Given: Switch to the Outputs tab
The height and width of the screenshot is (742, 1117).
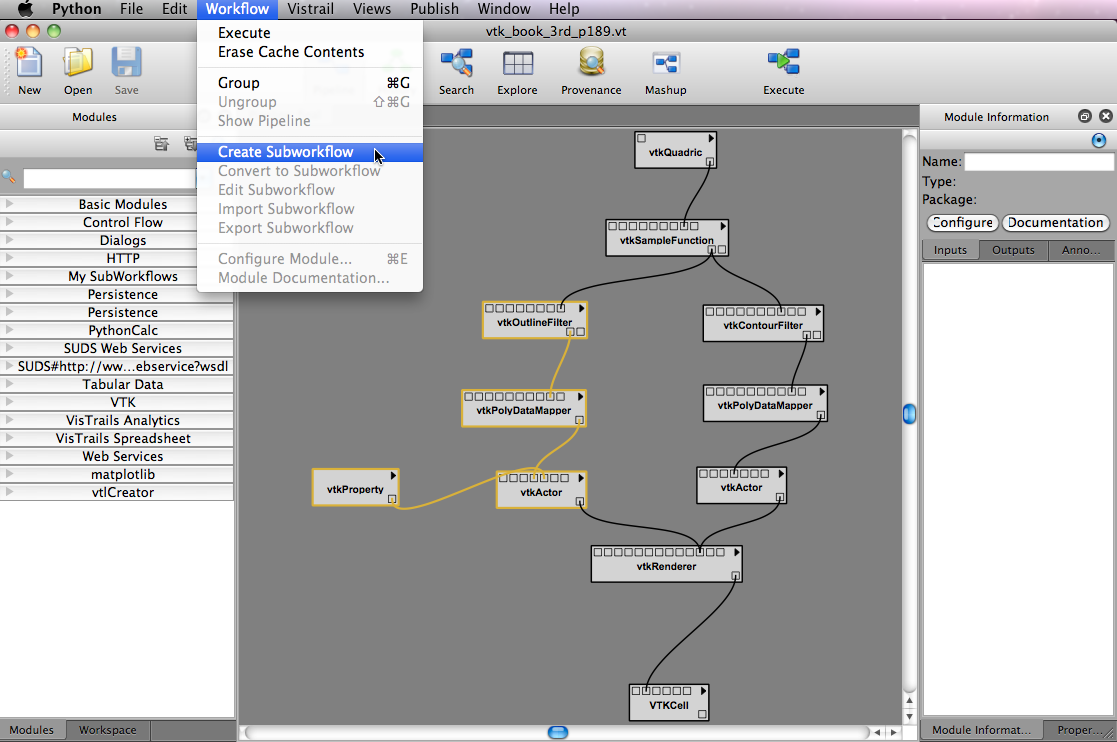Looking at the screenshot, I should 1012,250.
